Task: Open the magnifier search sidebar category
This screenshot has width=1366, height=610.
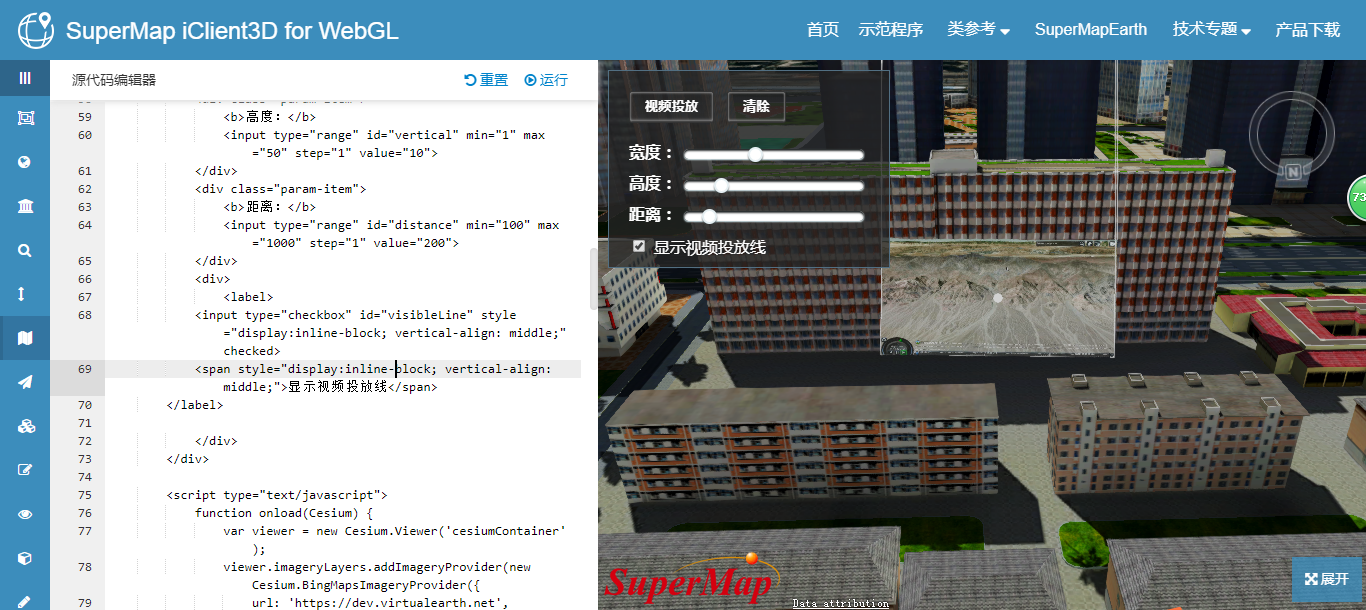Action: (x=25, y=250)
